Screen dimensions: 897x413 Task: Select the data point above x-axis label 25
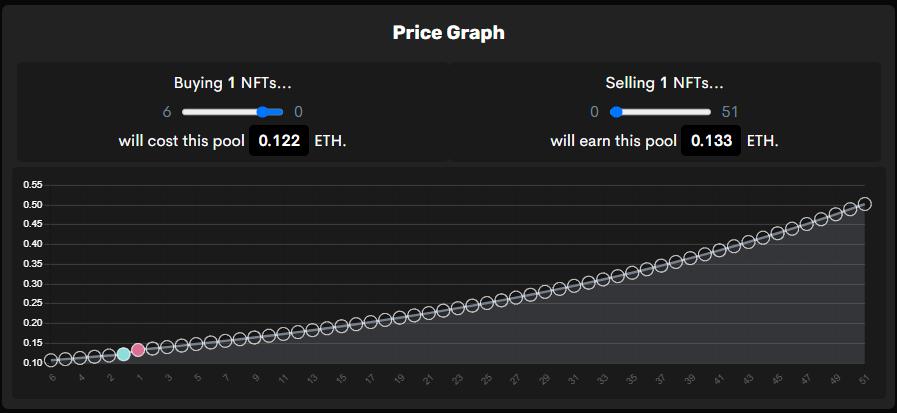(x=487, y=302)
